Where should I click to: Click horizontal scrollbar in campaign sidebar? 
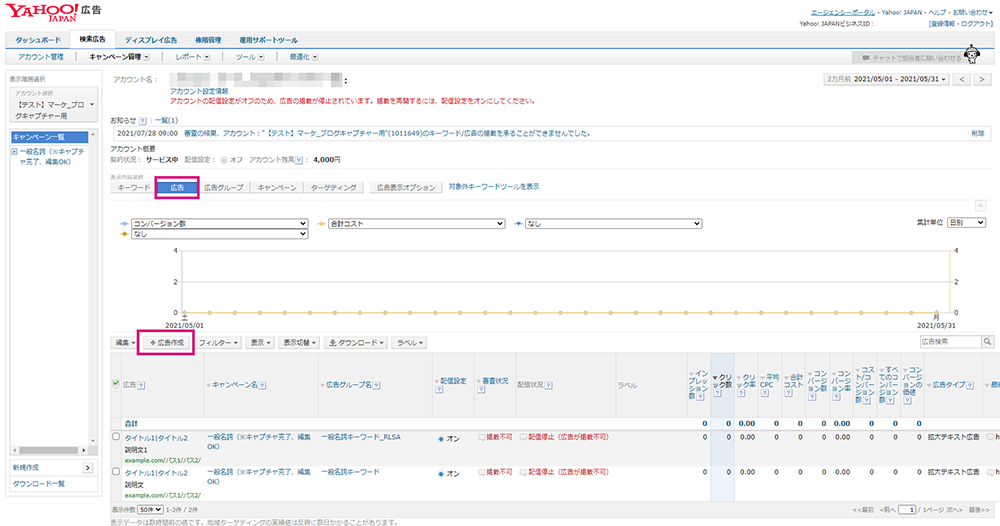click(x=48, y=450)
